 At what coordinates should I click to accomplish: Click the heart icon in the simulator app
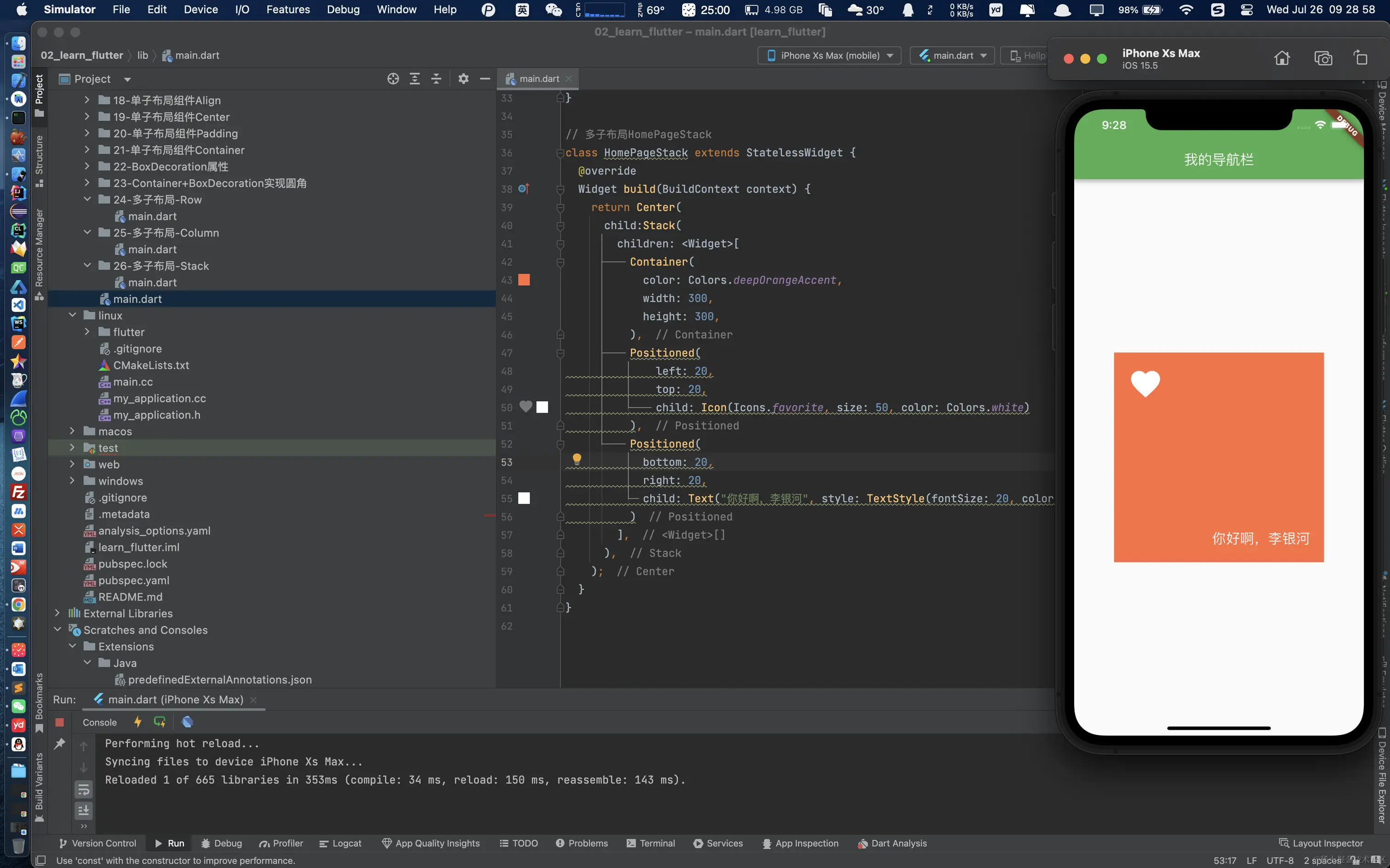(x=1145, y=384)
